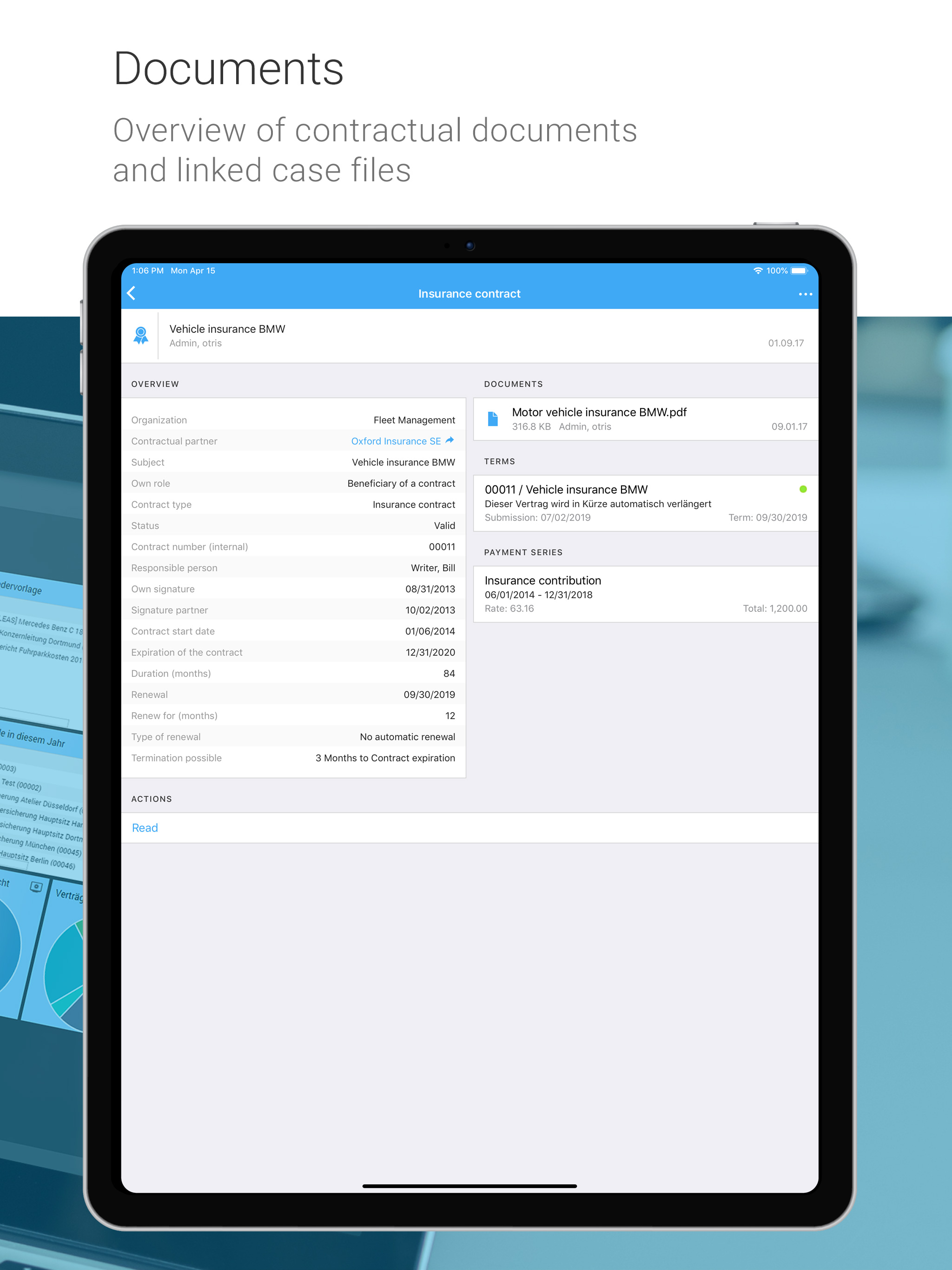Select contract start date 01/06/2014
The image size is (952, 1270).
click(430, 632)
